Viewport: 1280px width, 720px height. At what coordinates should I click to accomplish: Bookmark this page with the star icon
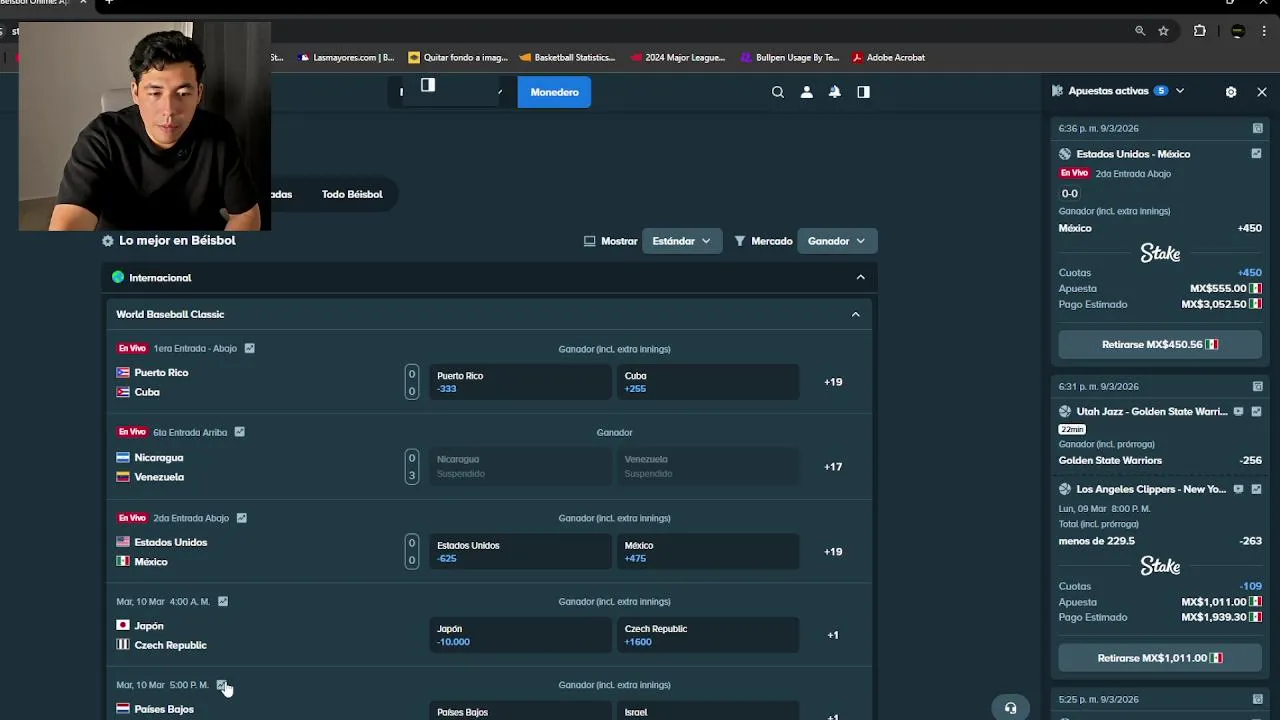tap(1163, 31)
